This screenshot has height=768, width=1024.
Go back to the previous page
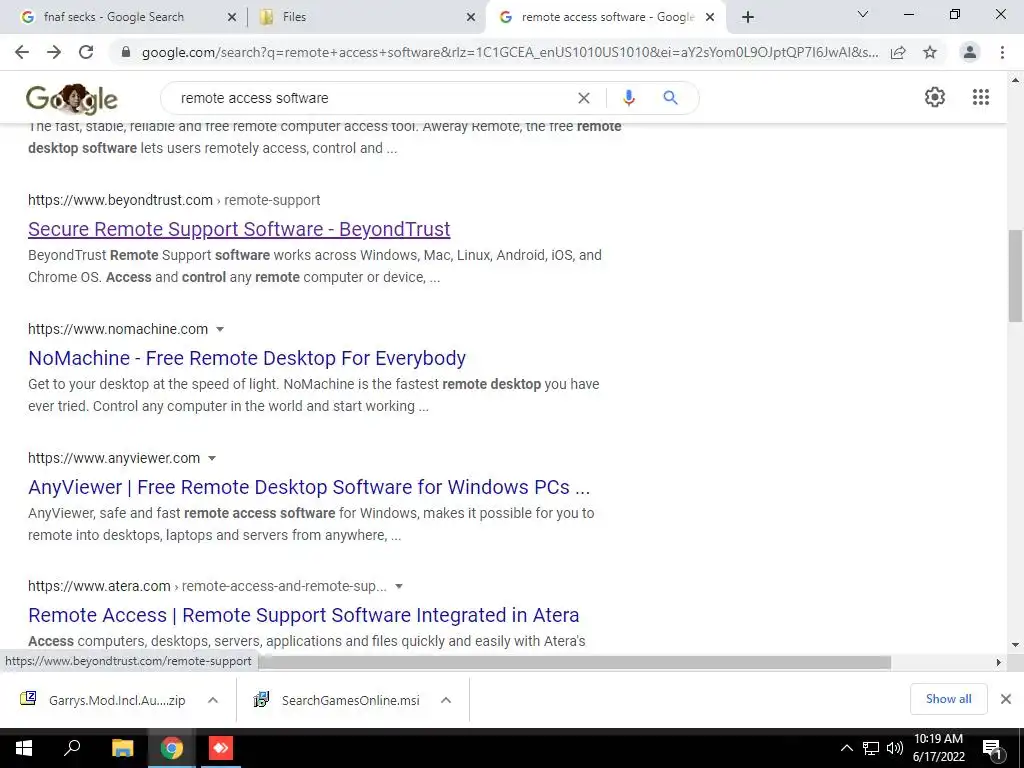coord(22,52)
